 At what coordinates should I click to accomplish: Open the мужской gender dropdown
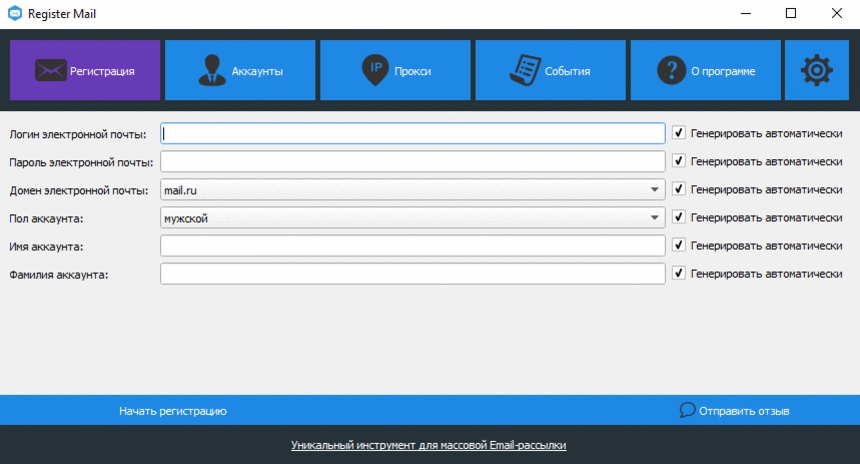(412, 218)
